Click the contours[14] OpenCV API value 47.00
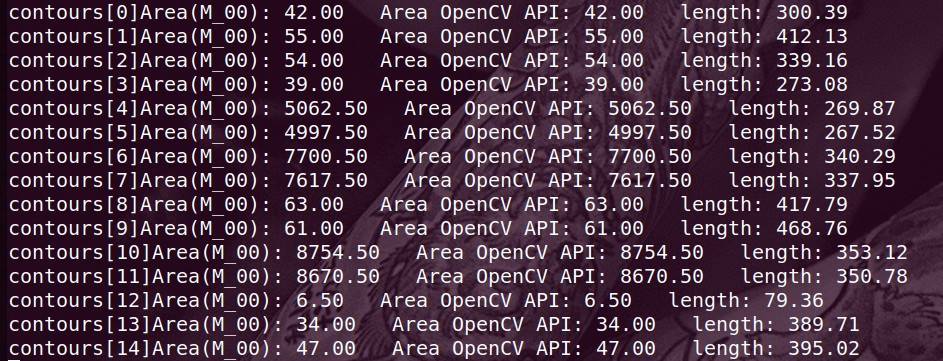 pyautogui.click(x=625, y=349)
